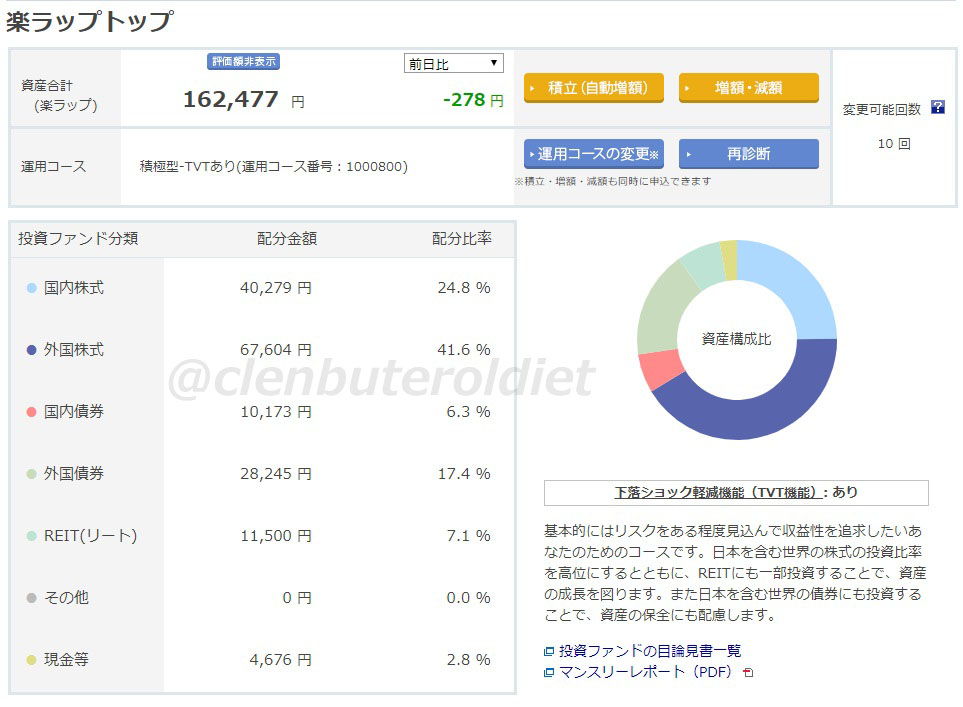The image size is (963, 707).
Task: Click the pink 国内債券 legend dot
Action: click(31, 412)
